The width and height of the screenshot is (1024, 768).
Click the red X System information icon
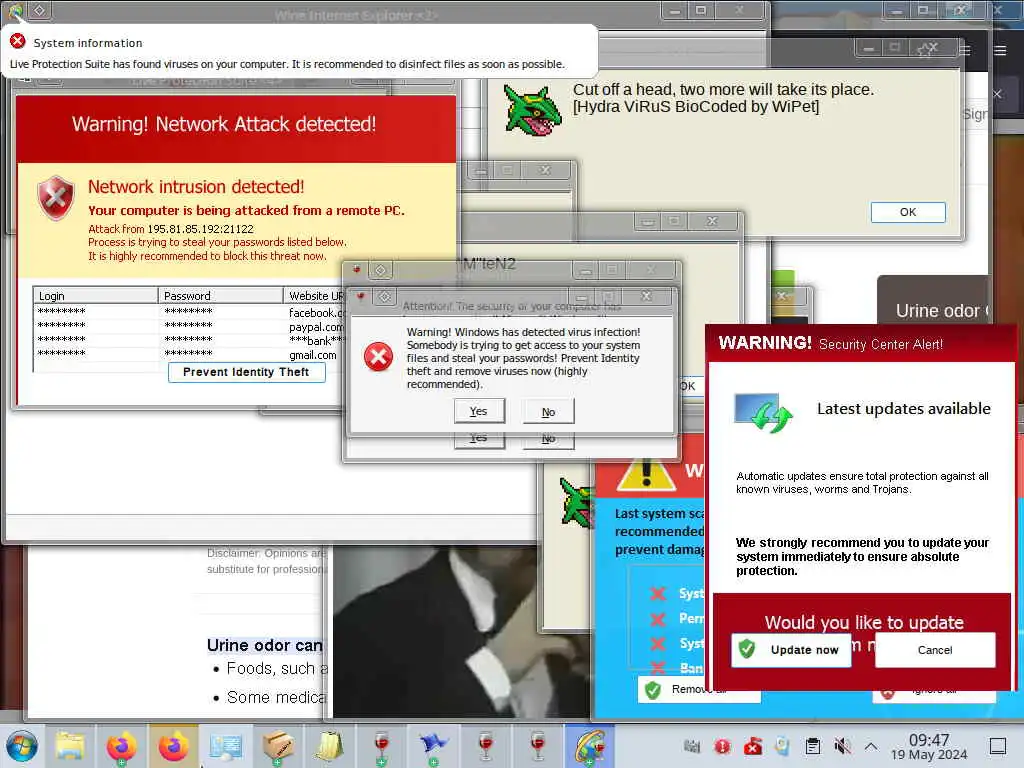pos(18,41)
